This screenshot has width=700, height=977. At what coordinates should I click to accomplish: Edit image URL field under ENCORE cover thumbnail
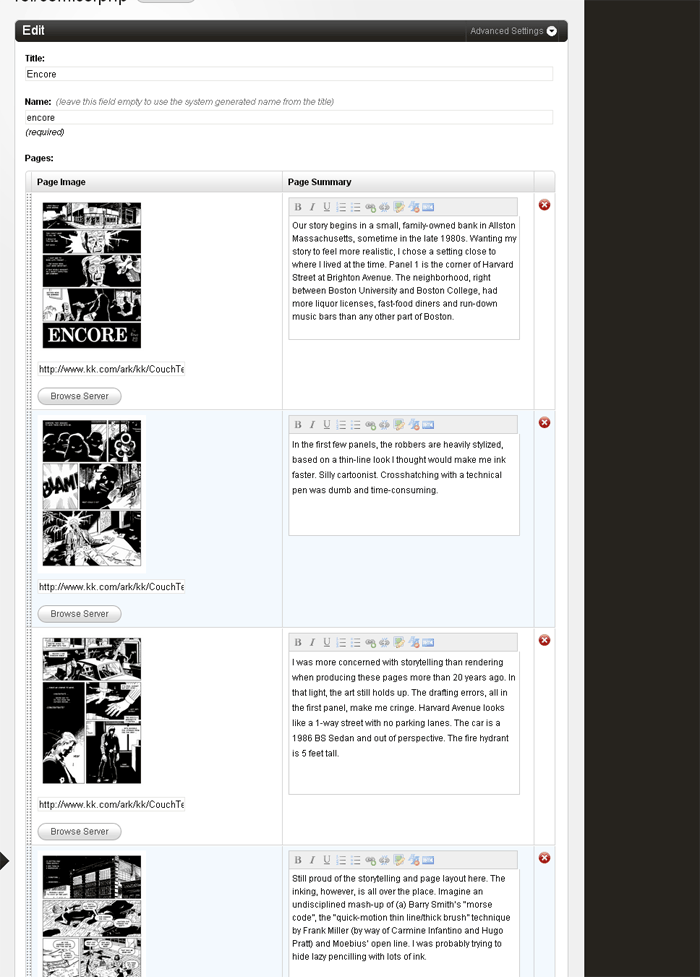pyautogui.click(x=111, y=369)
